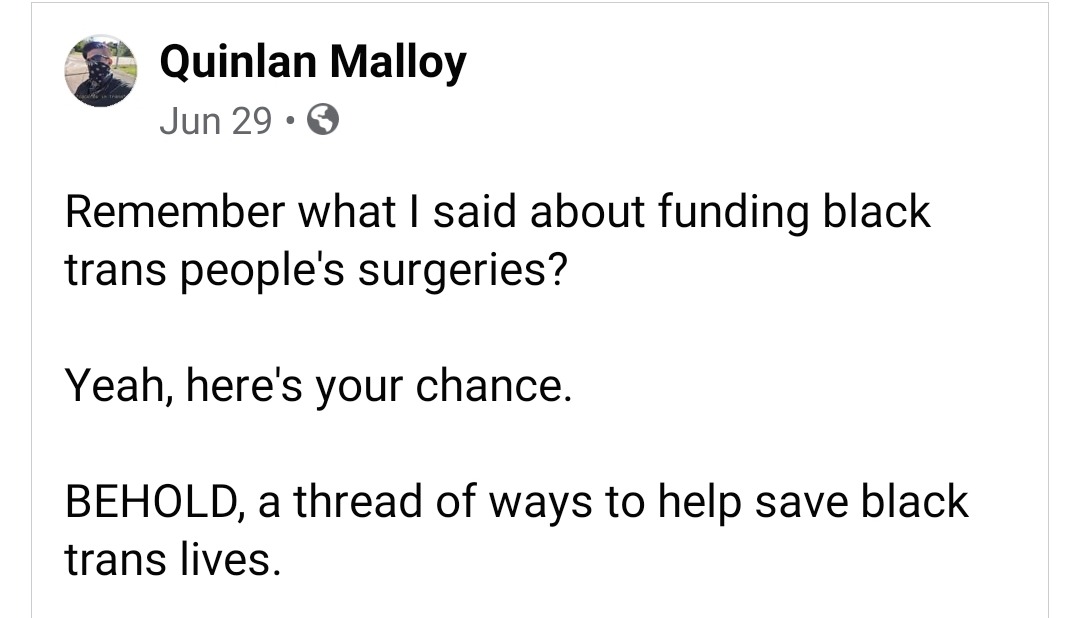Click the word help in the post
The image size is (1080, 618).
pos(697,500)
